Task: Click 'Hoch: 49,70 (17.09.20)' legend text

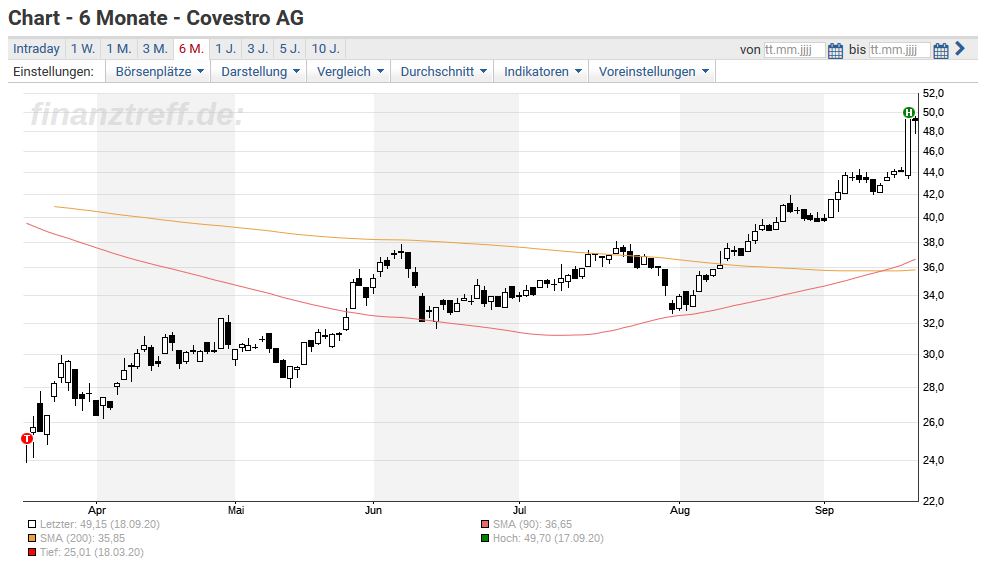Action: click(548, 538)
